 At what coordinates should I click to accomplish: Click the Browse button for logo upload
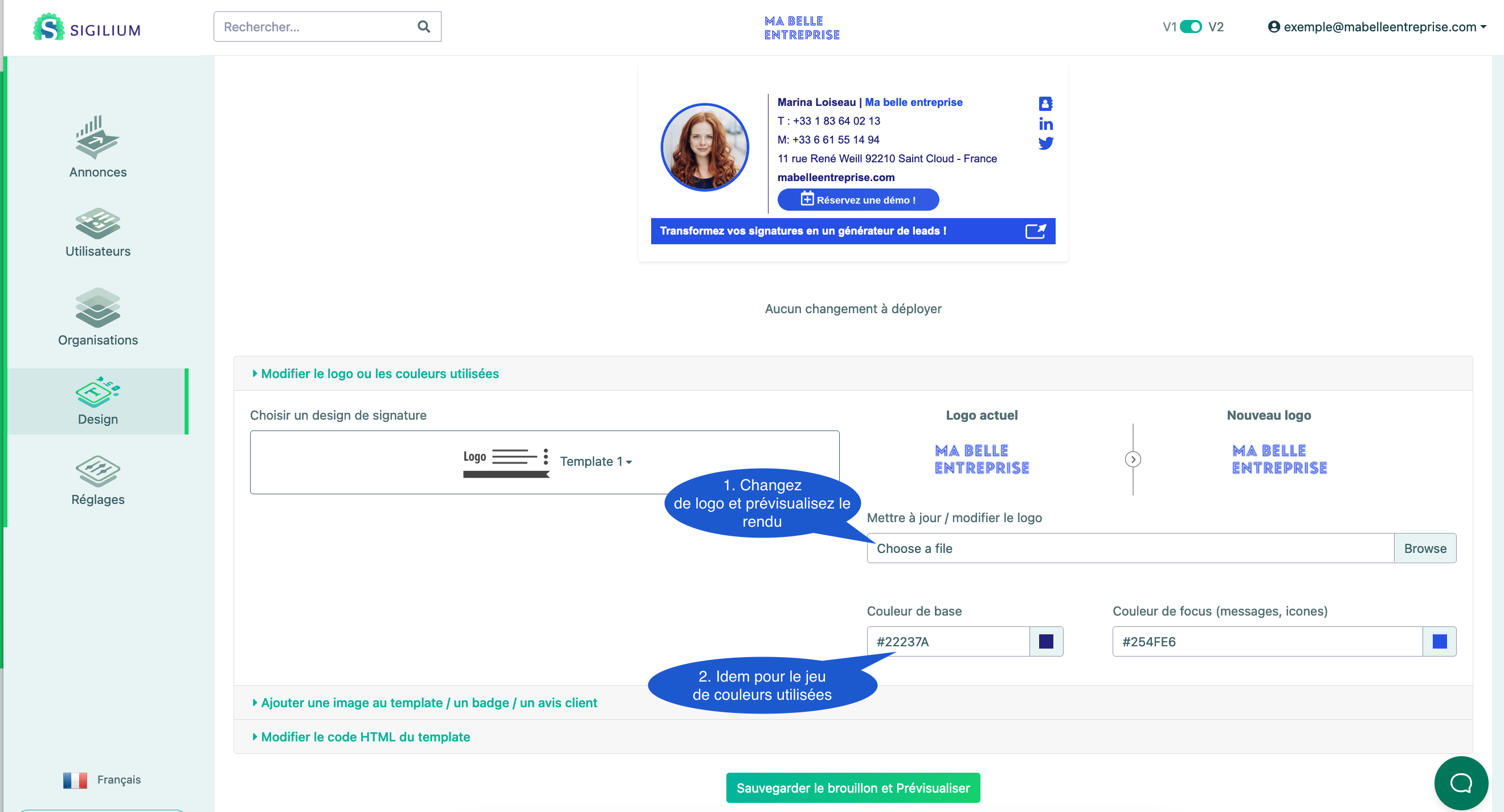[x=1425, y=548]
